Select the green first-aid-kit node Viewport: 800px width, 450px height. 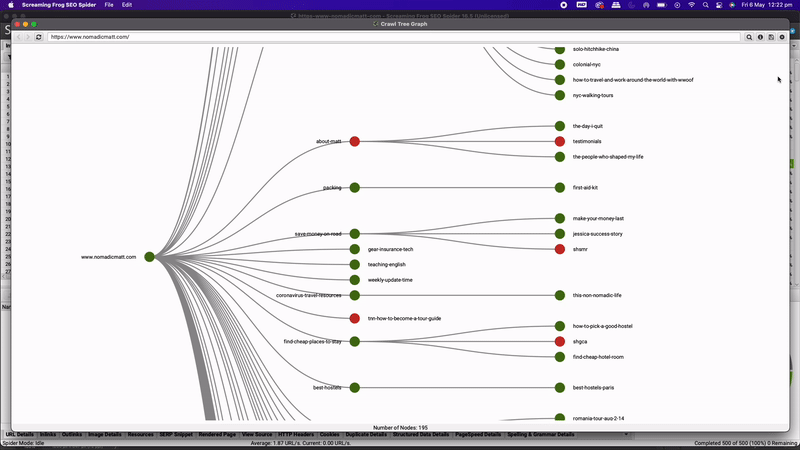pos(560,188)
